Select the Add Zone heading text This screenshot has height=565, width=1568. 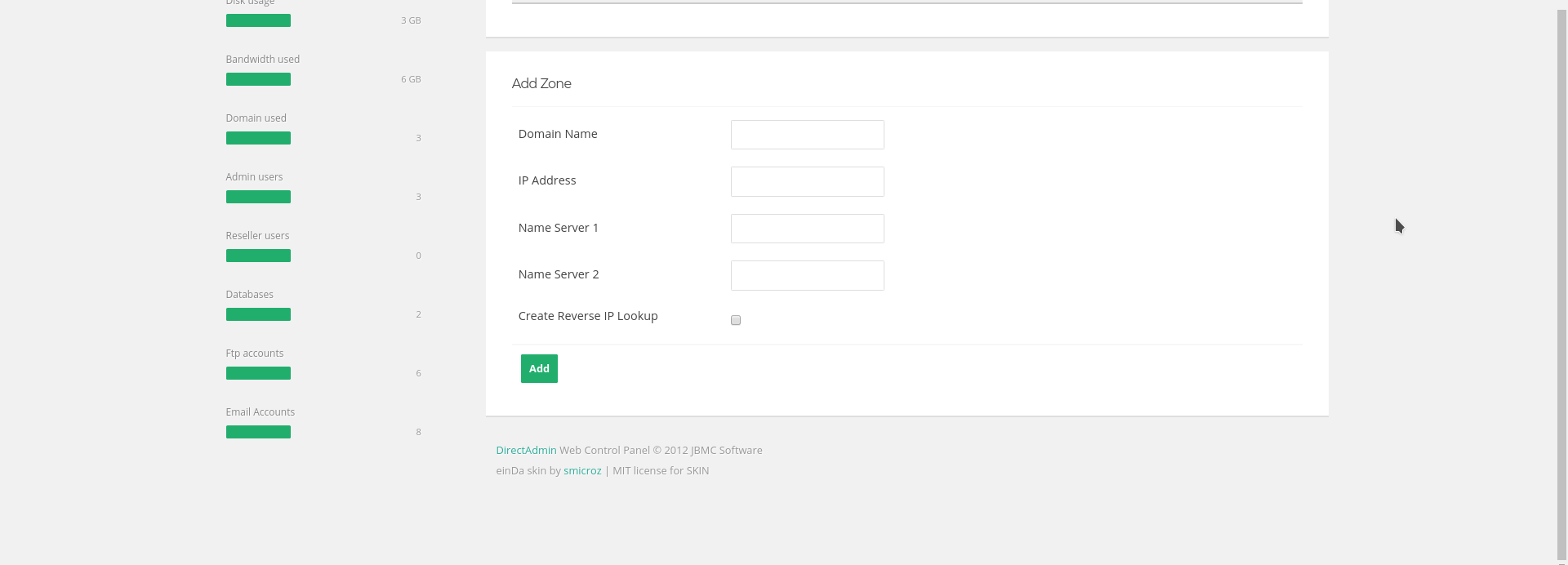[541, 83]
